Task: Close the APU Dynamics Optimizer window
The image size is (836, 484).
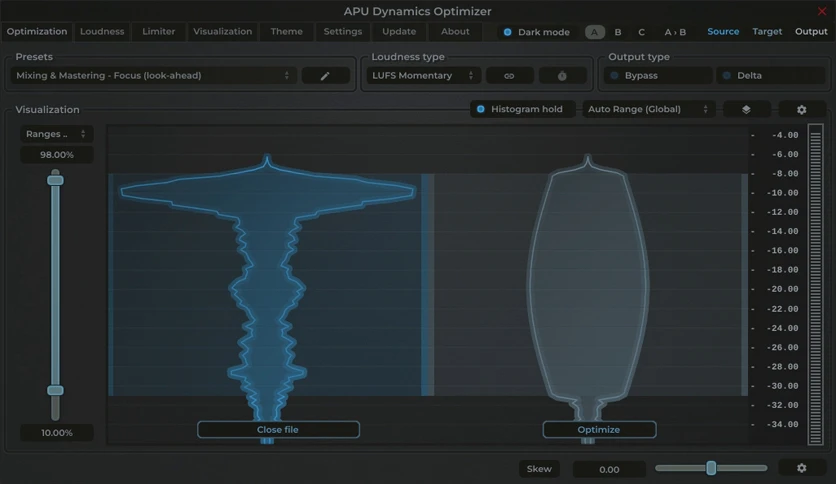Action: point(822,11)
